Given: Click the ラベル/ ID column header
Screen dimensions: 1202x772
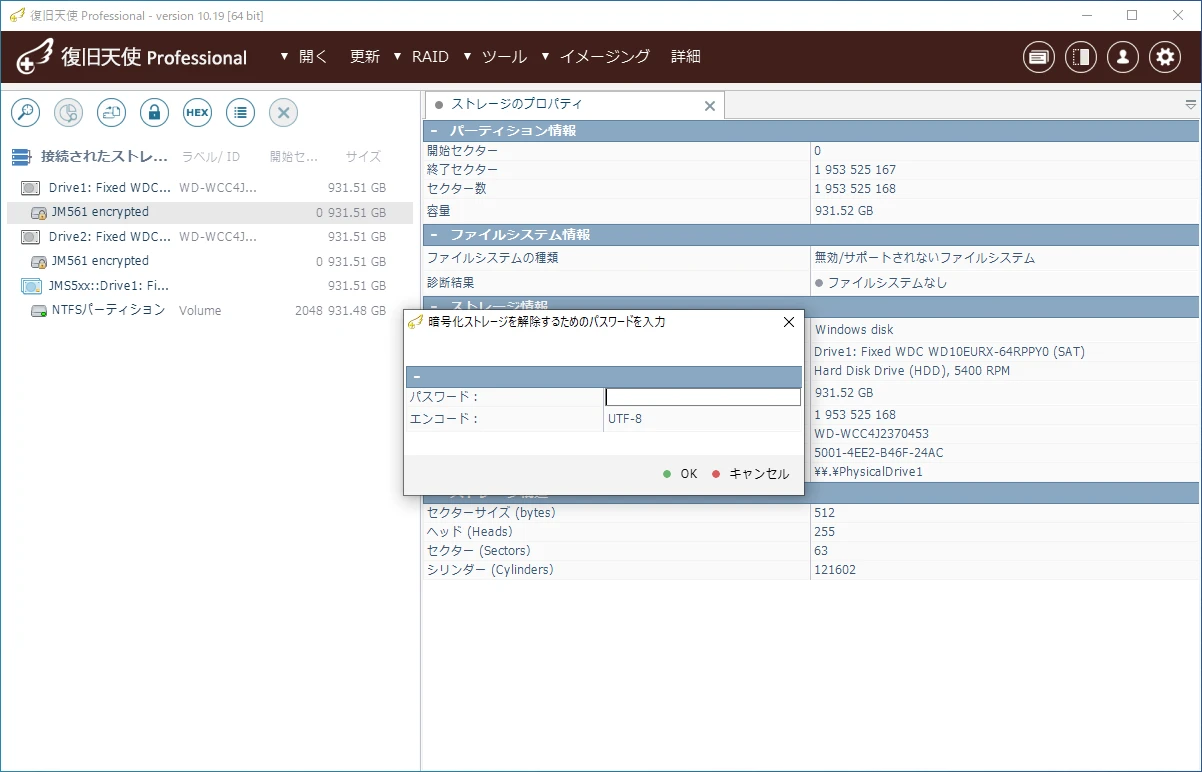Looking at the screenshot, I should [x=210, y=157].
